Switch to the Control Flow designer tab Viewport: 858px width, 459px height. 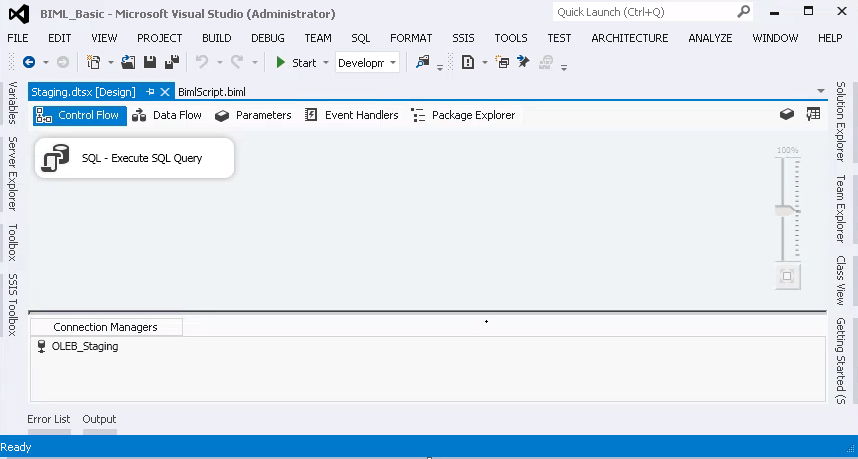pos(80,115)
